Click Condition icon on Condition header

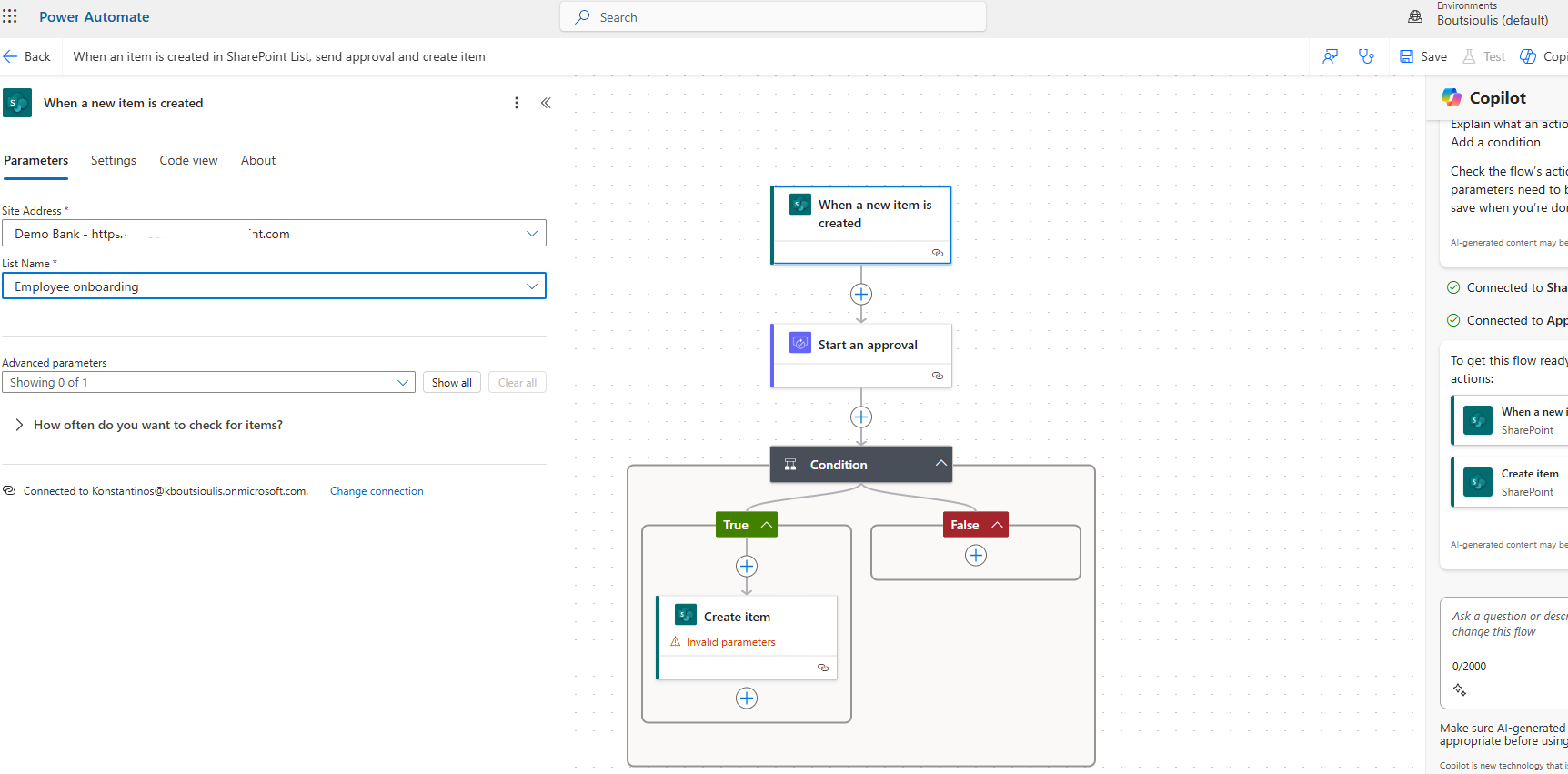coord(790,465)
